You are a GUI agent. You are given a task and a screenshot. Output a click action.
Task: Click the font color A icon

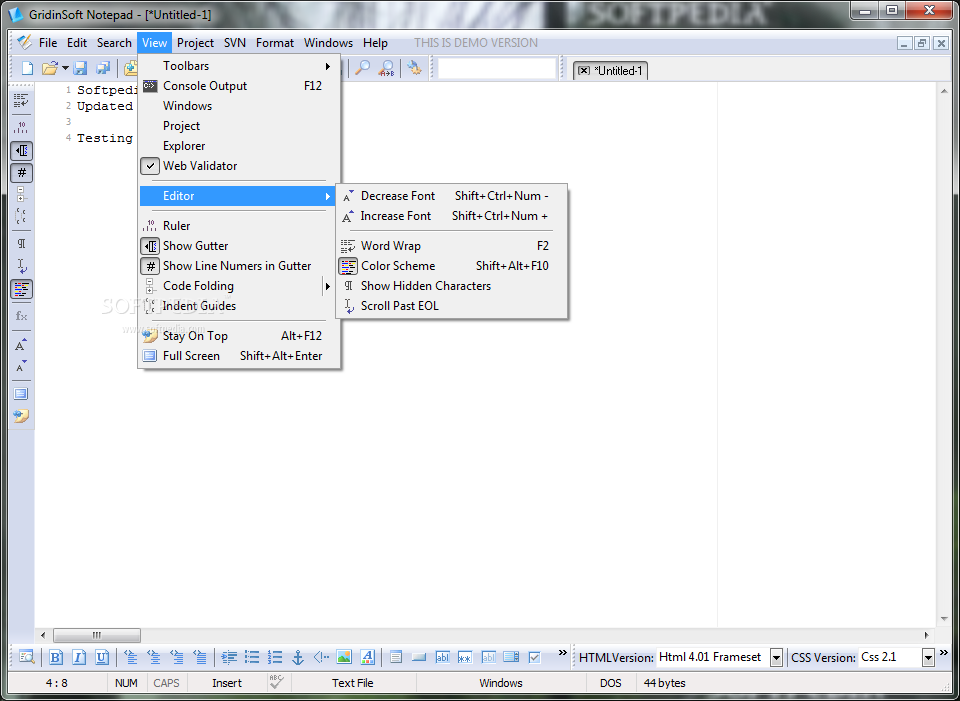367,658
